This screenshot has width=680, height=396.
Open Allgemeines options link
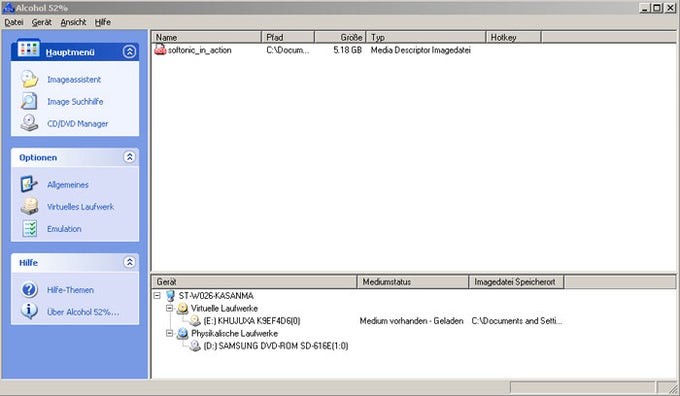click(68, 185)
